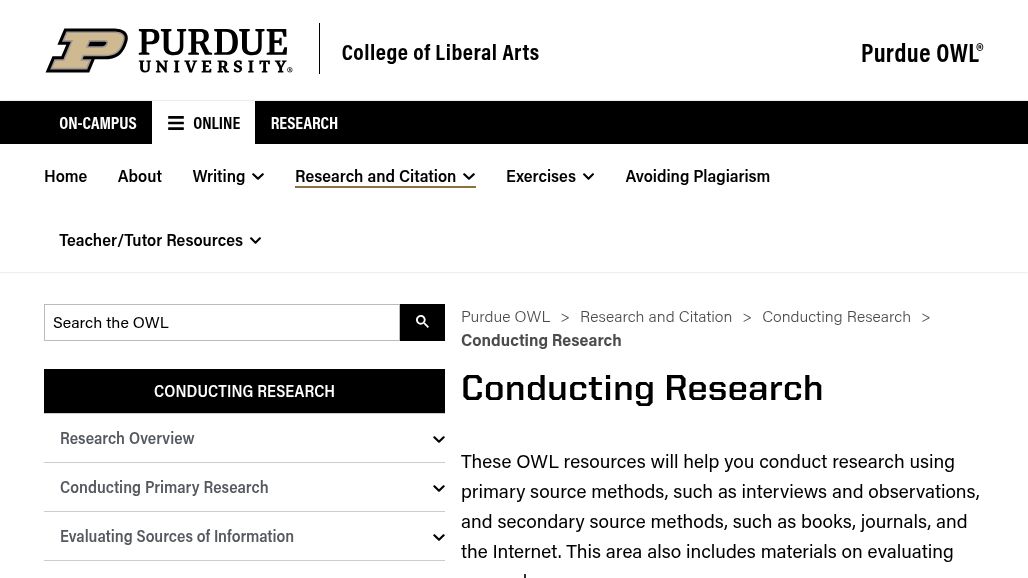Switch to the ON-CAMPUS tab
Image resolution: width=1028 pixels, height=578 pixels.
[97, 122]
